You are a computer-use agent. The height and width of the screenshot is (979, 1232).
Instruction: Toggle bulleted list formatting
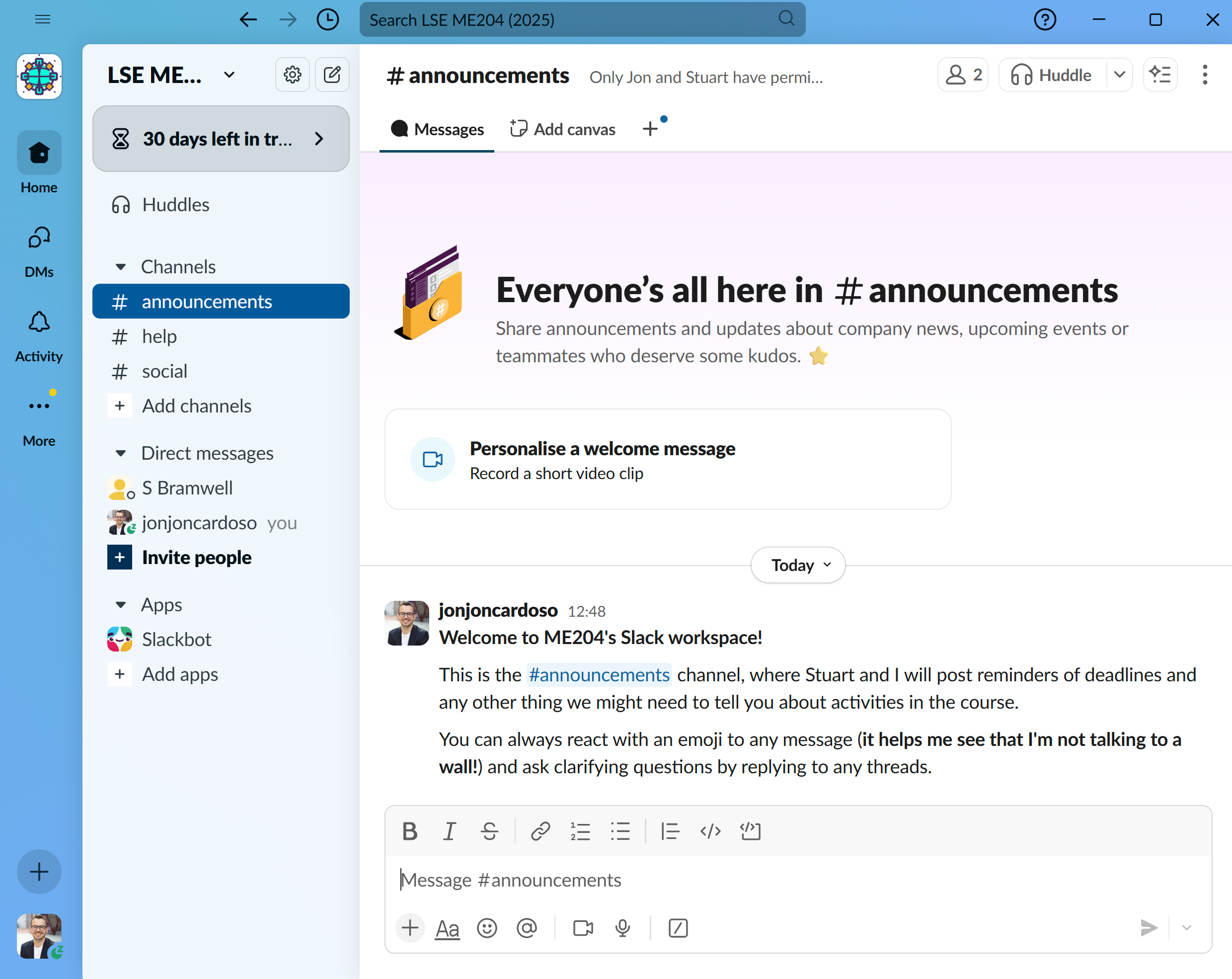[x=620, y=831]
